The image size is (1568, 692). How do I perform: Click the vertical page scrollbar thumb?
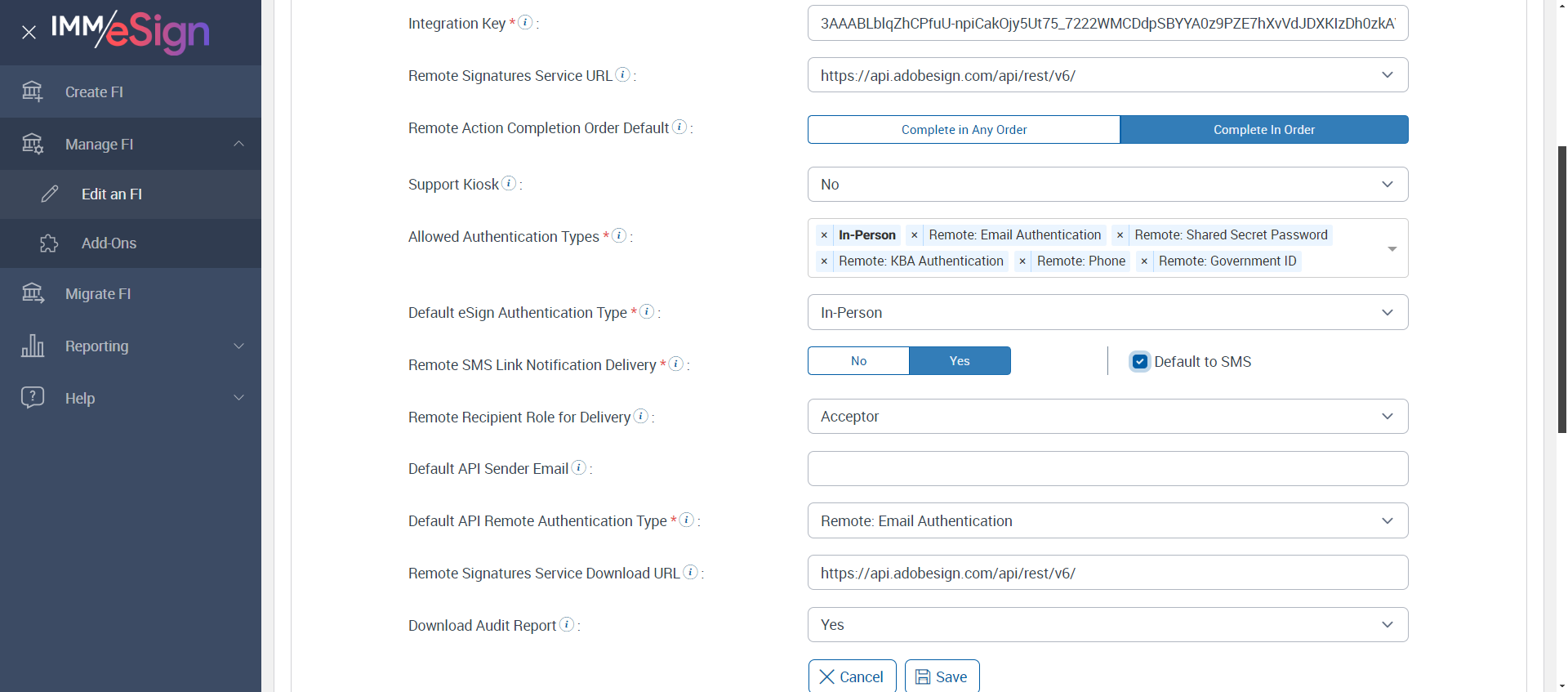[x=1561, y=290]
